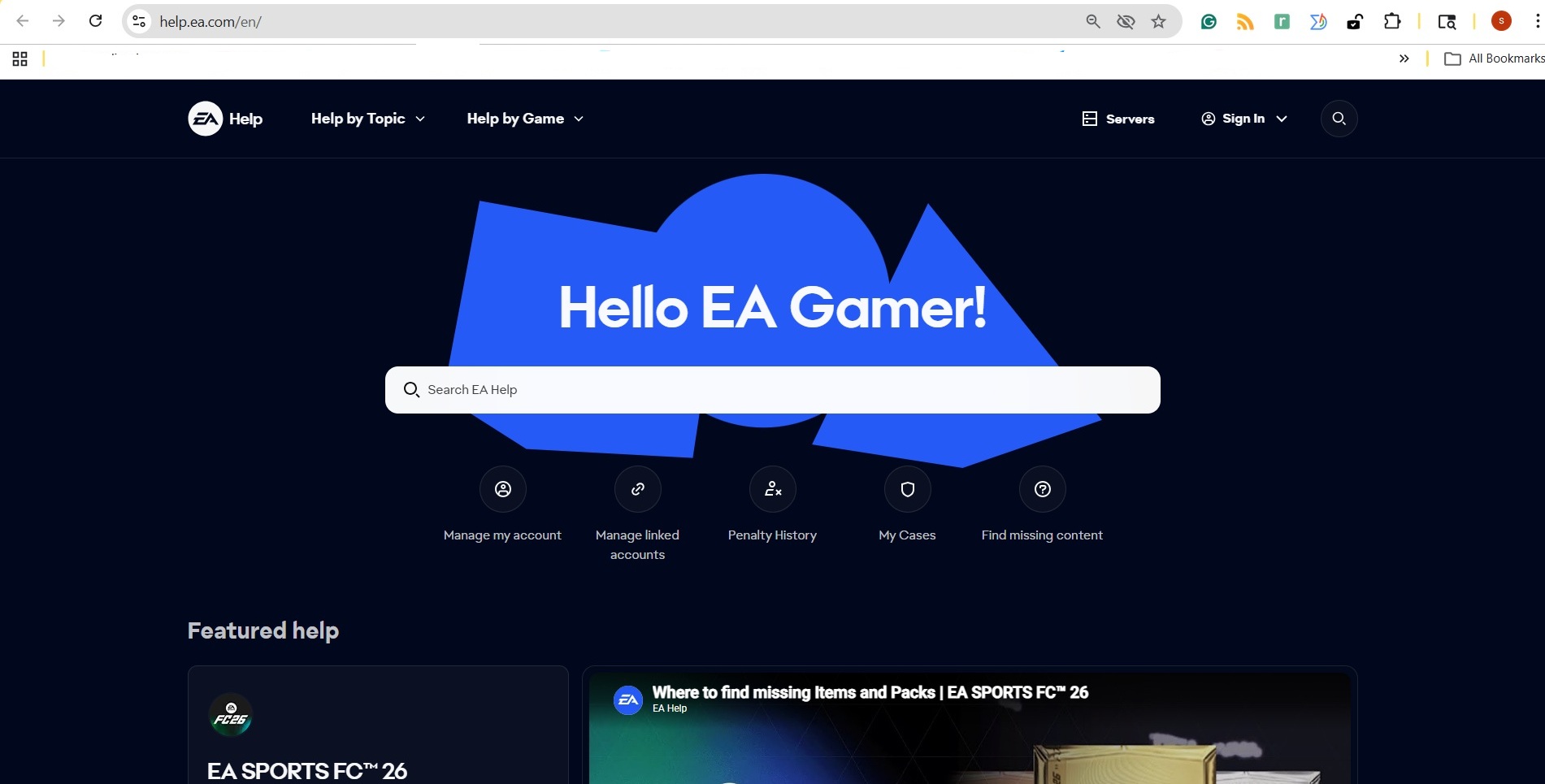Open the header search button

(1339, 119)
